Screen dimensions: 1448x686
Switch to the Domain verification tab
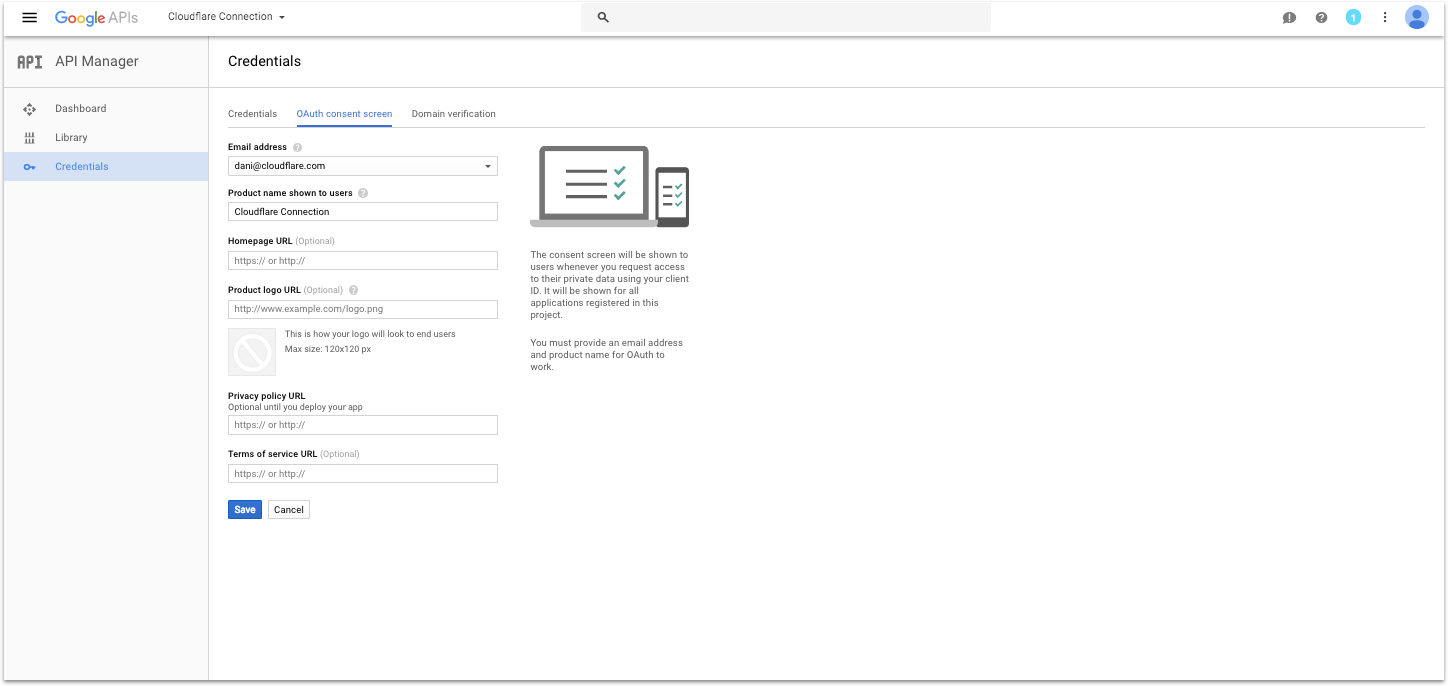click(x=453, y=113)
